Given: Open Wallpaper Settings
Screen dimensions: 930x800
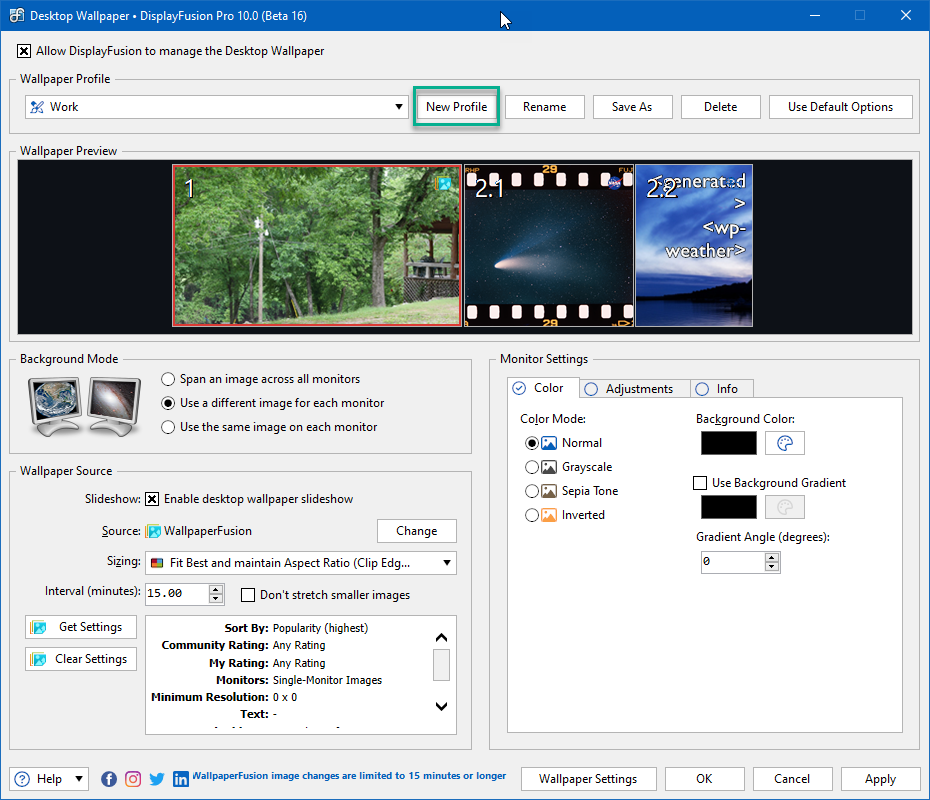Looking at the screenshot, I should (588, 779).
